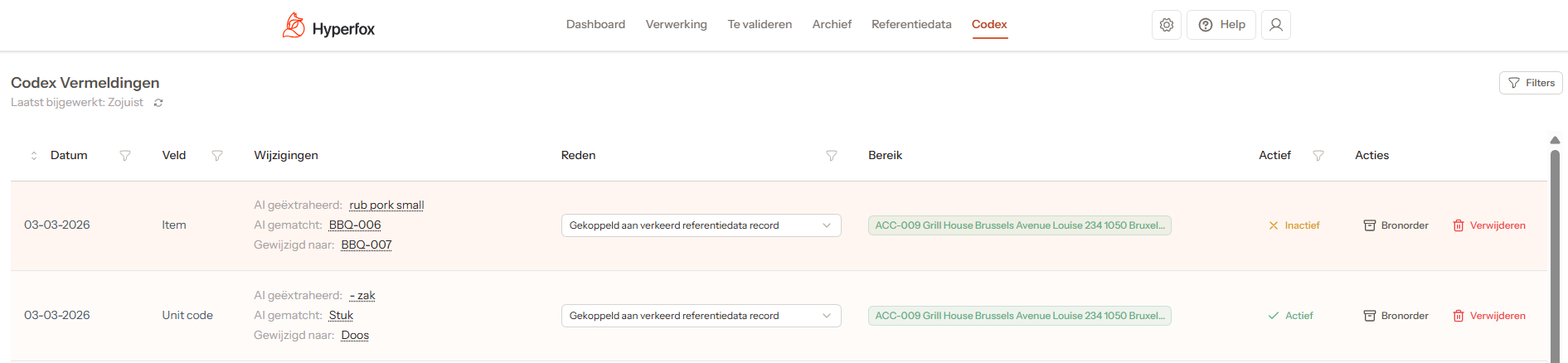Screen dimensions: 1568x363
Task: Open the Actief column filter icon
Action: click(1318, 156)
